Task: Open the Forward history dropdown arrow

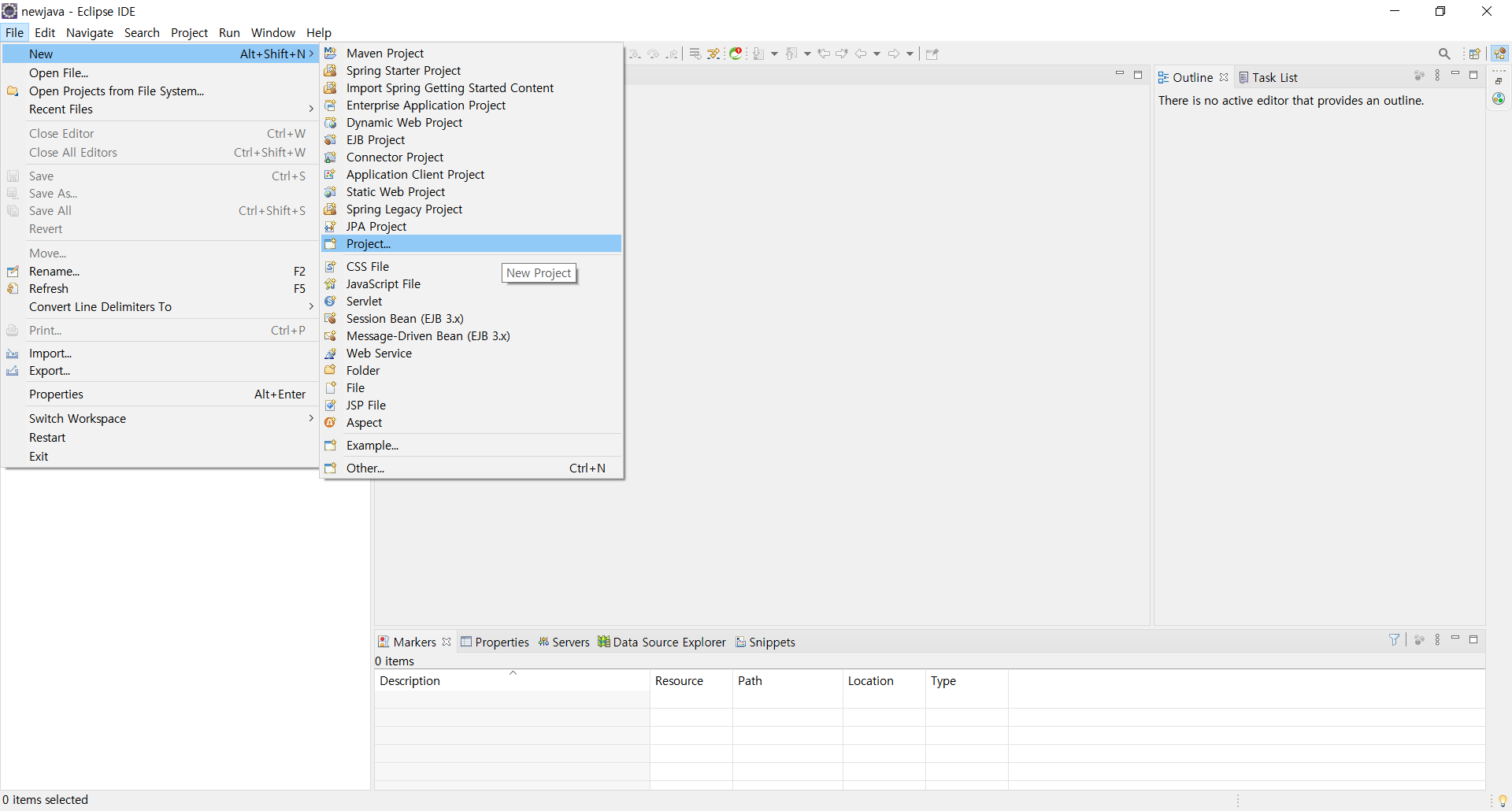Action: tap(910, 54)
